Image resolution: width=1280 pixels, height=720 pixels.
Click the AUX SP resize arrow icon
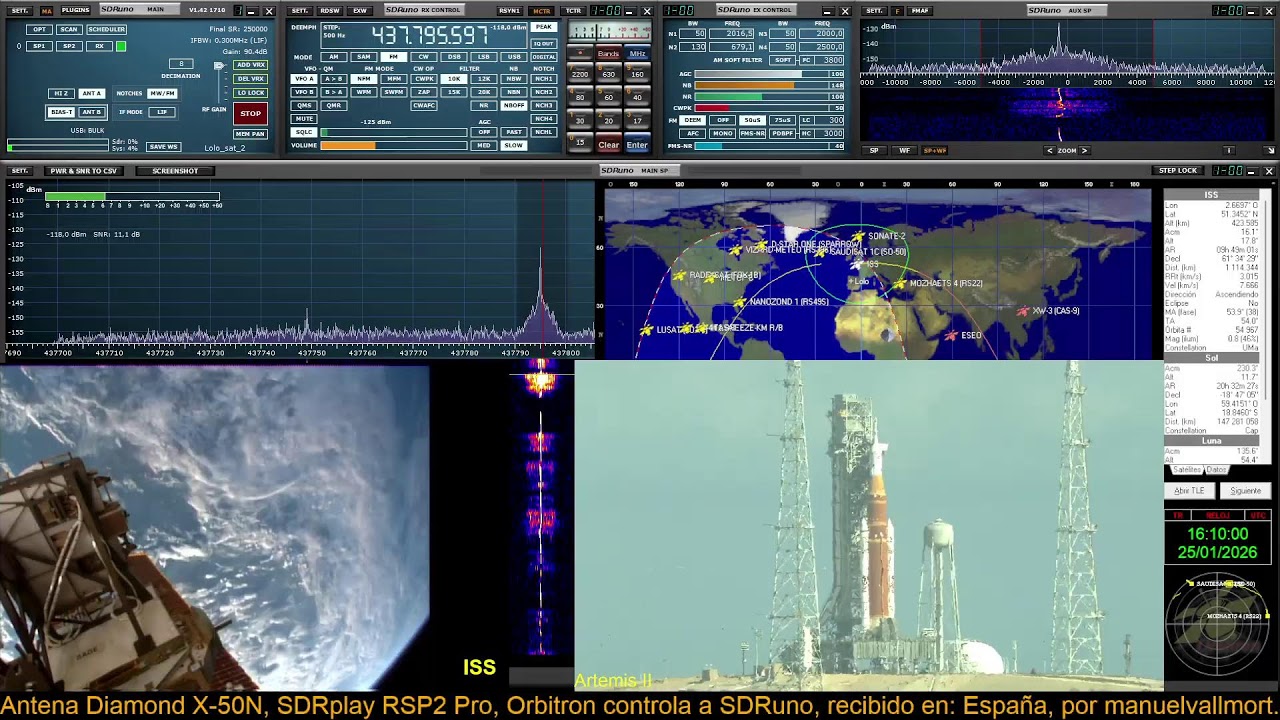pos(1270,151)
